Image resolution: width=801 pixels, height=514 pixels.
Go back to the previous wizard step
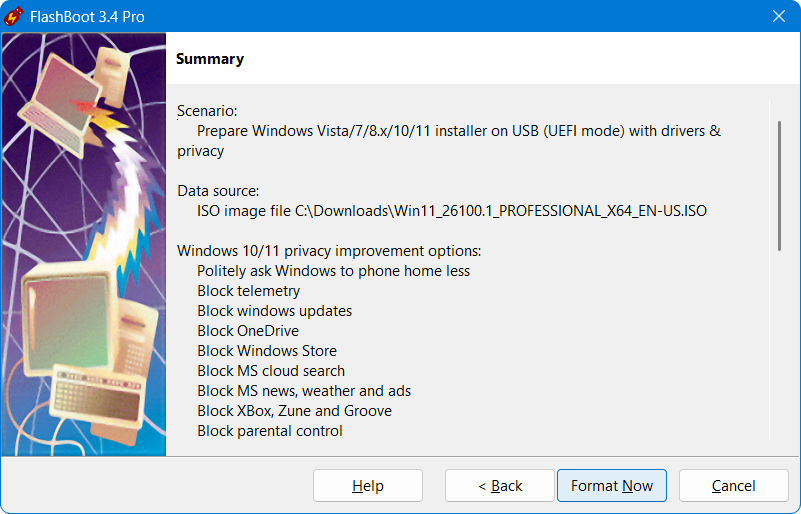(499, 486)
